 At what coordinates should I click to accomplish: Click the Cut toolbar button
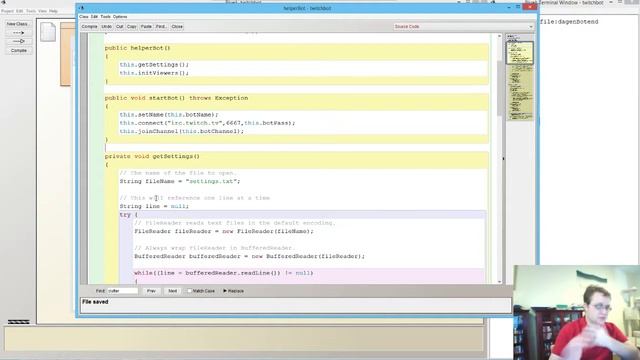pyautogui.click(x=120, y=27)
